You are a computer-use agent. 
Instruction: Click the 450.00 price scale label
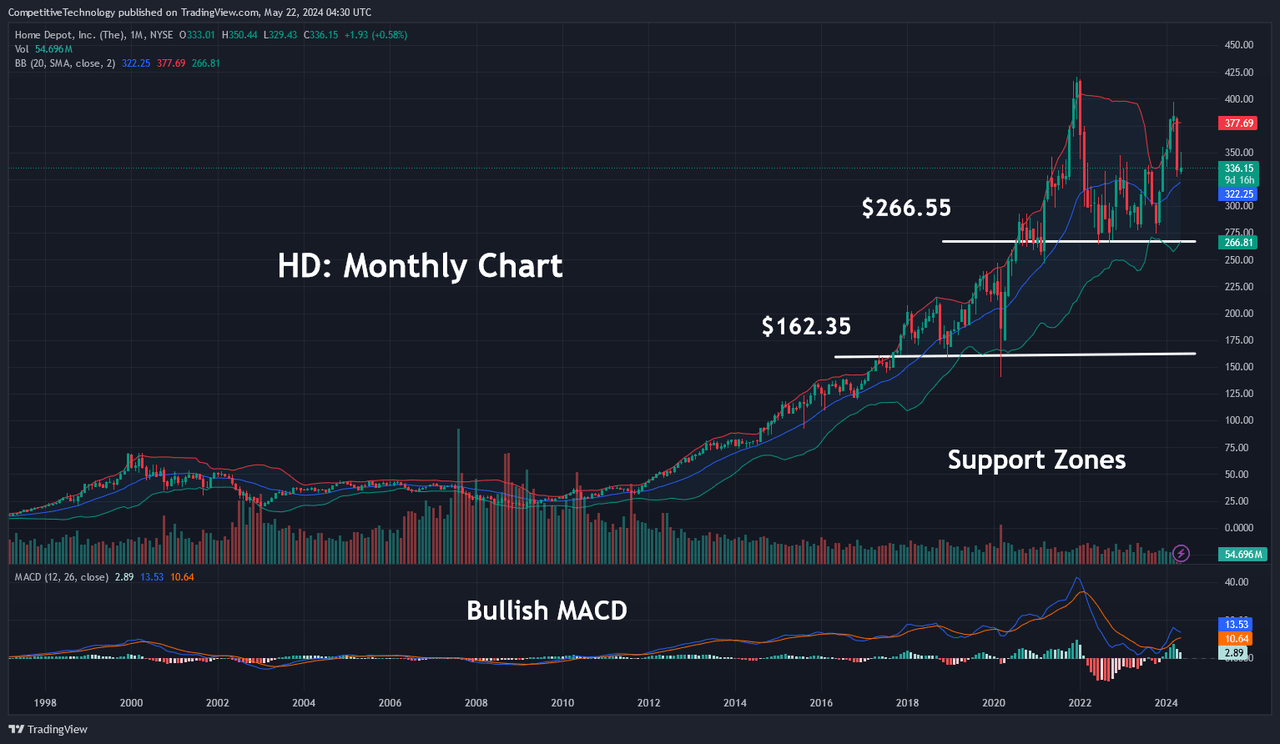(1238, 45)
